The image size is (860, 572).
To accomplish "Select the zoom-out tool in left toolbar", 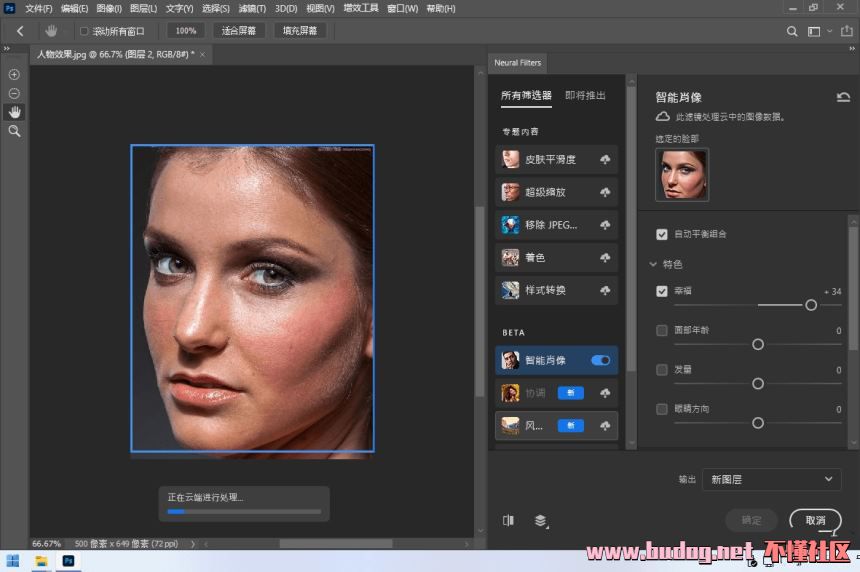I will pyautogui.click(x=14, y=93).
